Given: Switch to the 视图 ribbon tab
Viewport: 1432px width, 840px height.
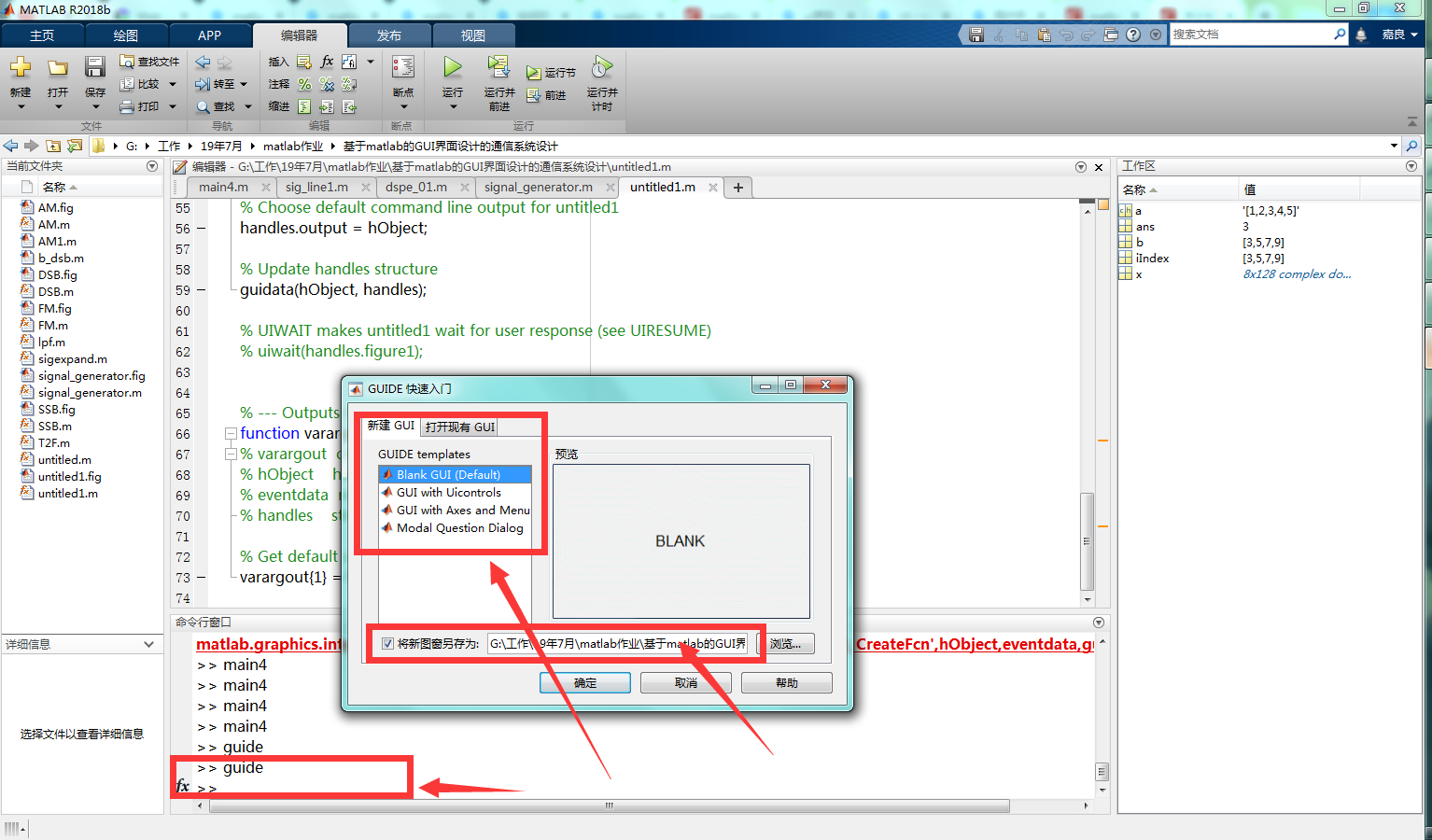Looking at the screenshot, I should coord(473,35).
